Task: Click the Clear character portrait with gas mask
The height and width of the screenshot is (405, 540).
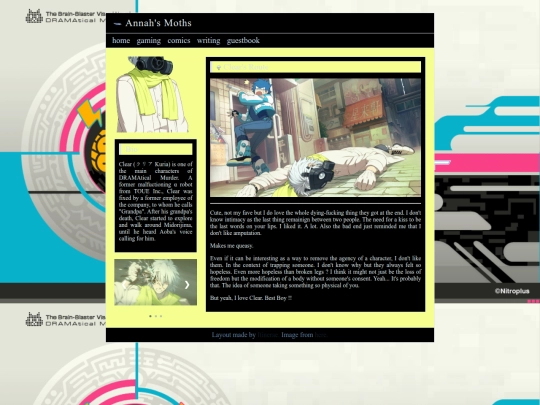Action: [x=152, y=94]
